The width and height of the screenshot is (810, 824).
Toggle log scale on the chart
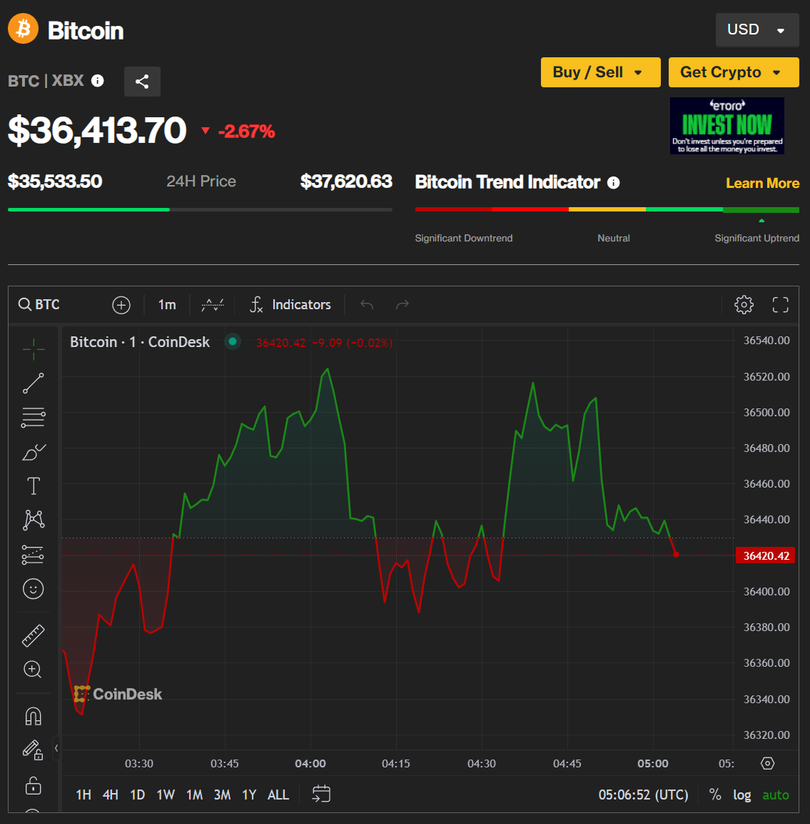coord(742,795)
